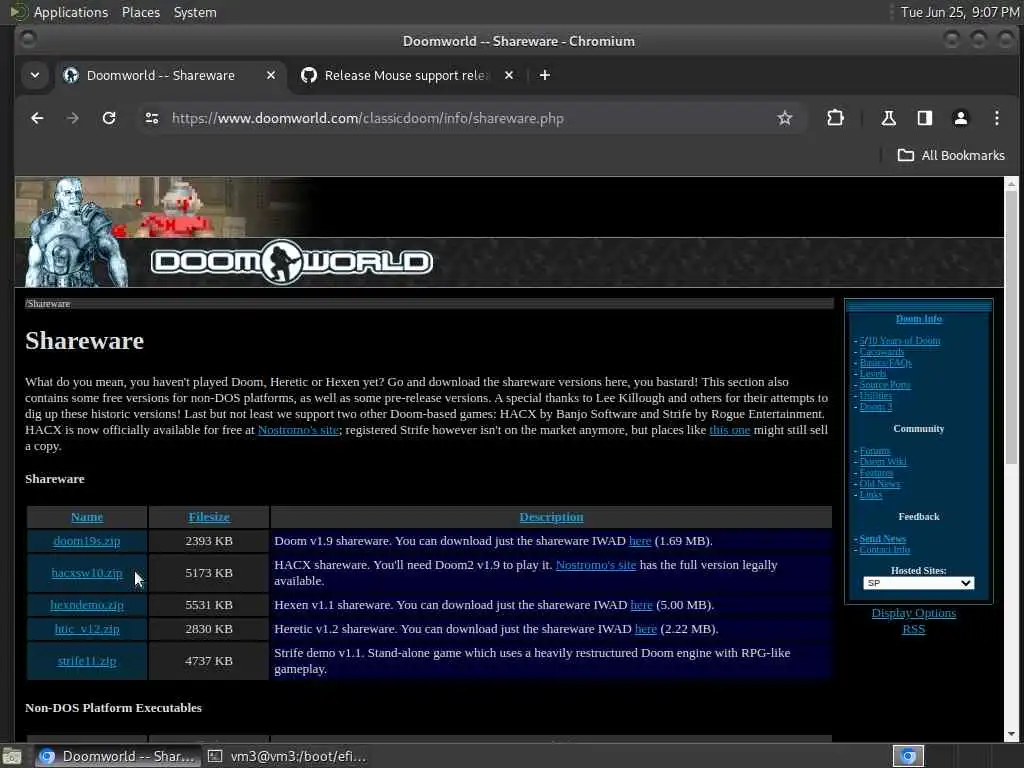Open Send News sidebar link
This screenshot has width=1024, height=768.
click(x=882, y=539)
